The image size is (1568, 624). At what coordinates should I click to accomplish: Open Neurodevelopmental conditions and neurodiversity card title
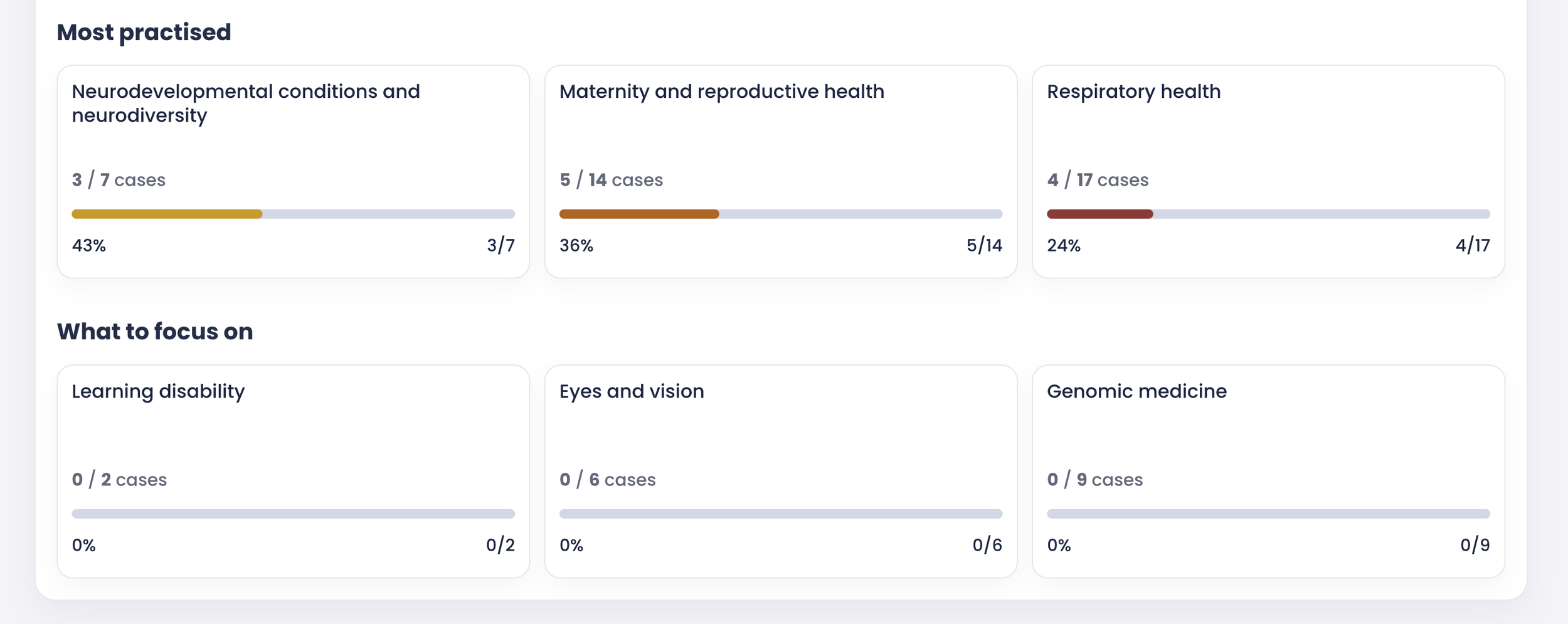245,103
